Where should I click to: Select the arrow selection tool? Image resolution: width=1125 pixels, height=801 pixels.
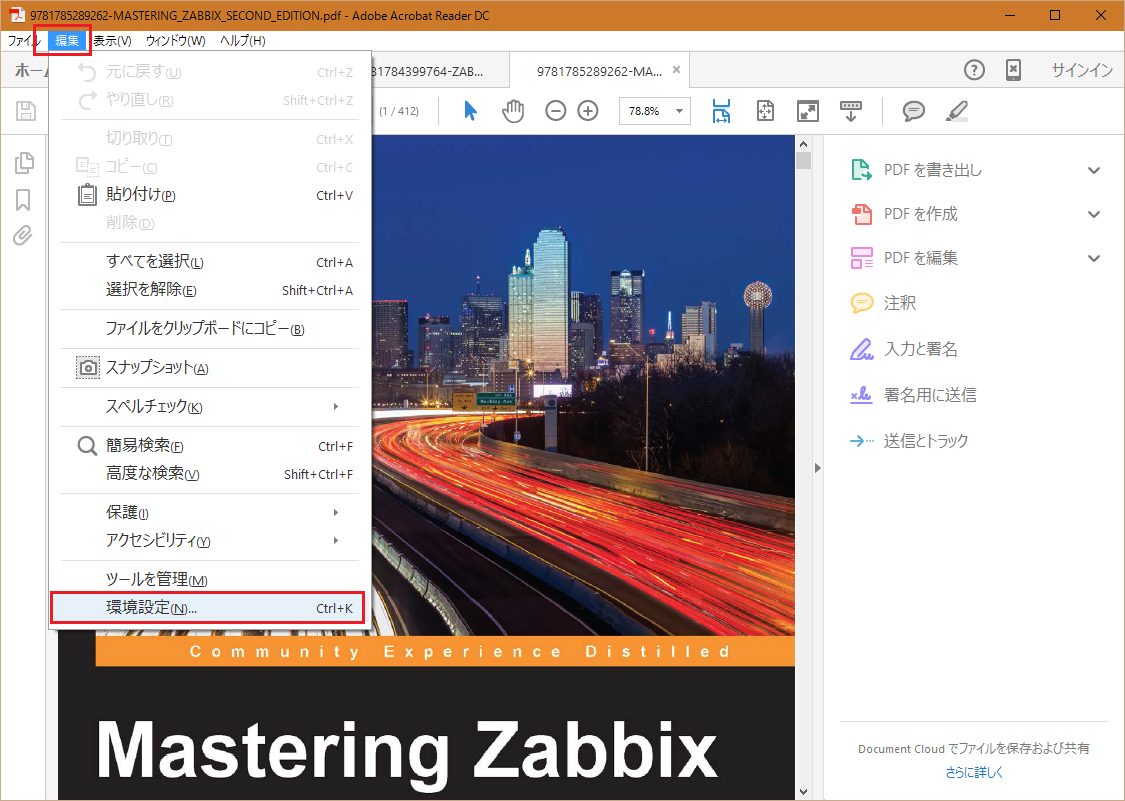[471, 111]
